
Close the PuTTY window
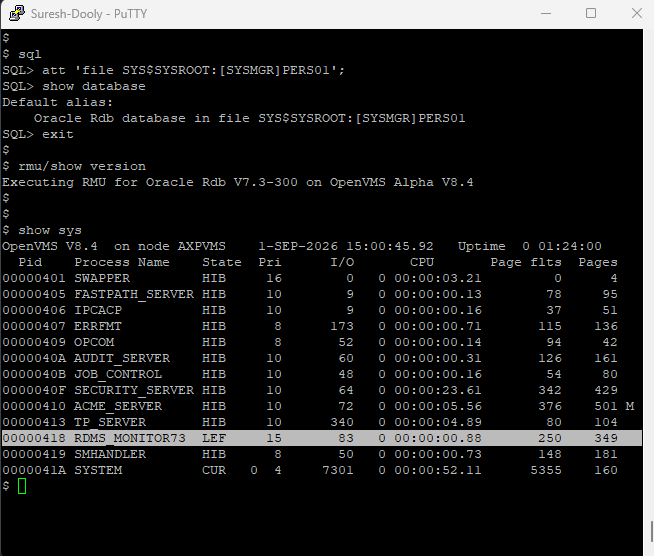pos(636,13)
